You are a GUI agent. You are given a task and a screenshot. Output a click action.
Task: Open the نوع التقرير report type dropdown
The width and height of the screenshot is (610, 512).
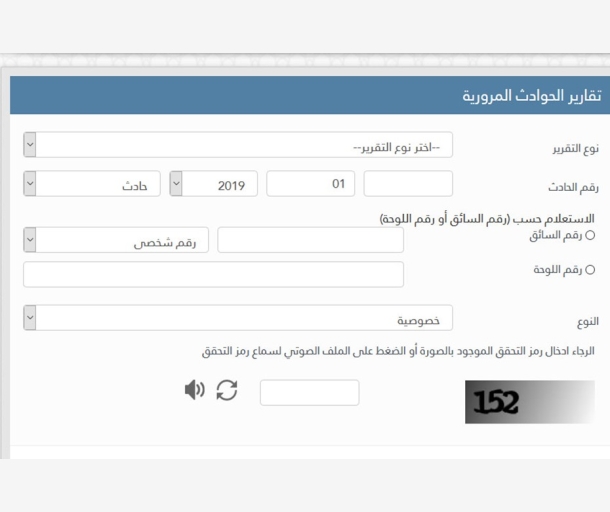pyautogui.click(x=238, y=145)
